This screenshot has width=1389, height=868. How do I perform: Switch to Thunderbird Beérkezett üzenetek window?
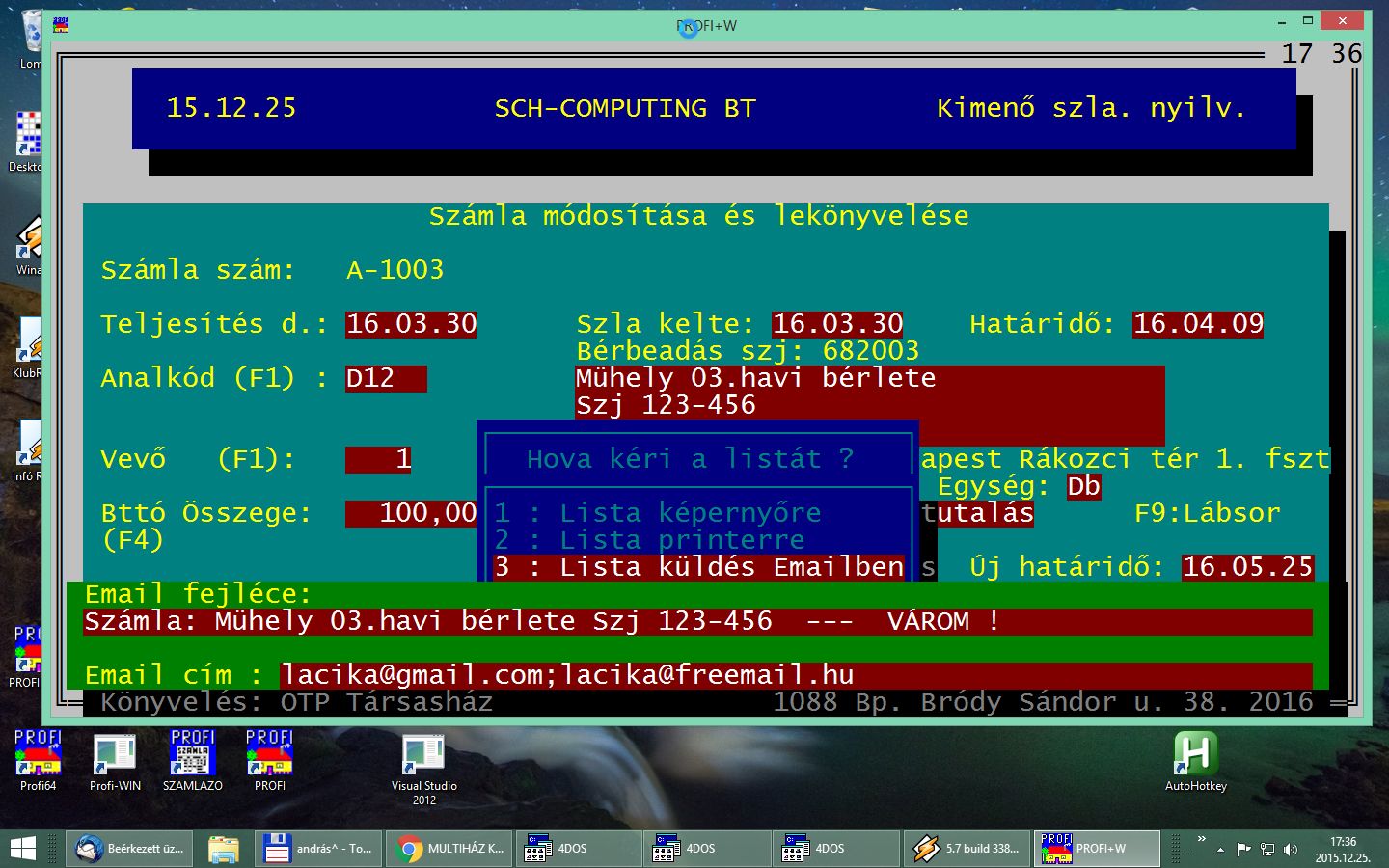131,849
